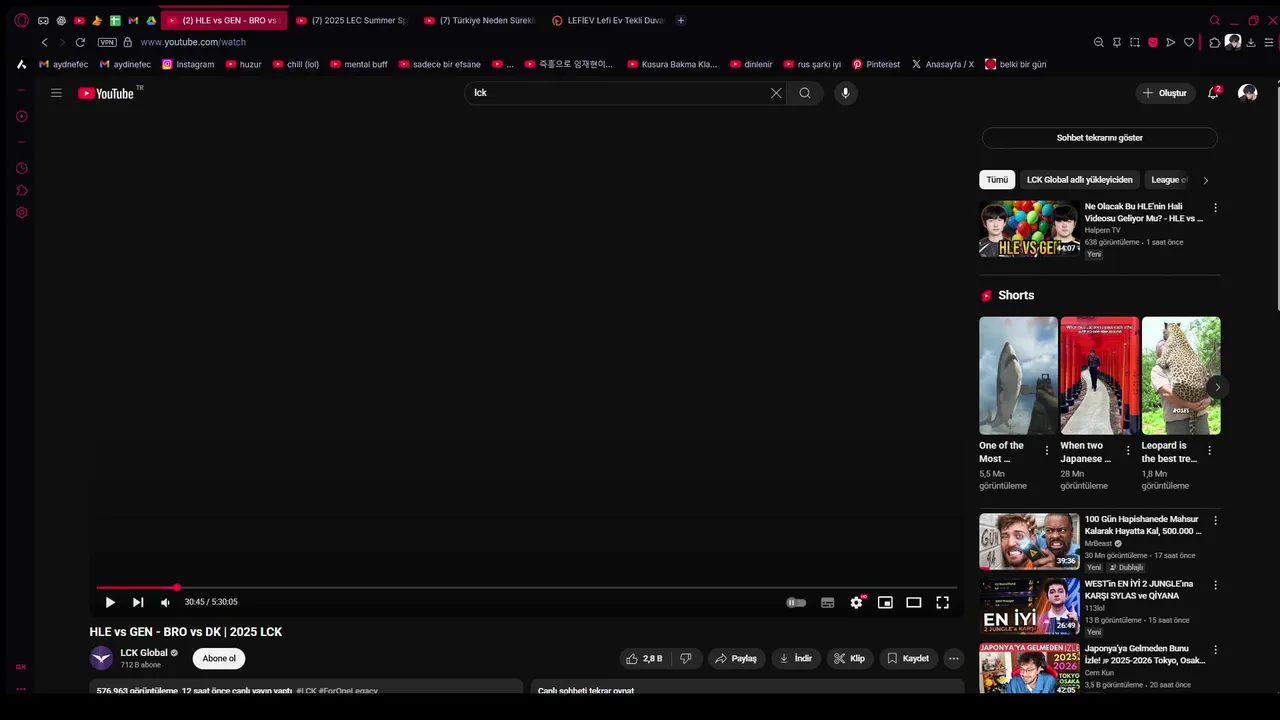
Task: Select LCK Global adlı yükleyiciden chip
Action: pos(1079,180)
